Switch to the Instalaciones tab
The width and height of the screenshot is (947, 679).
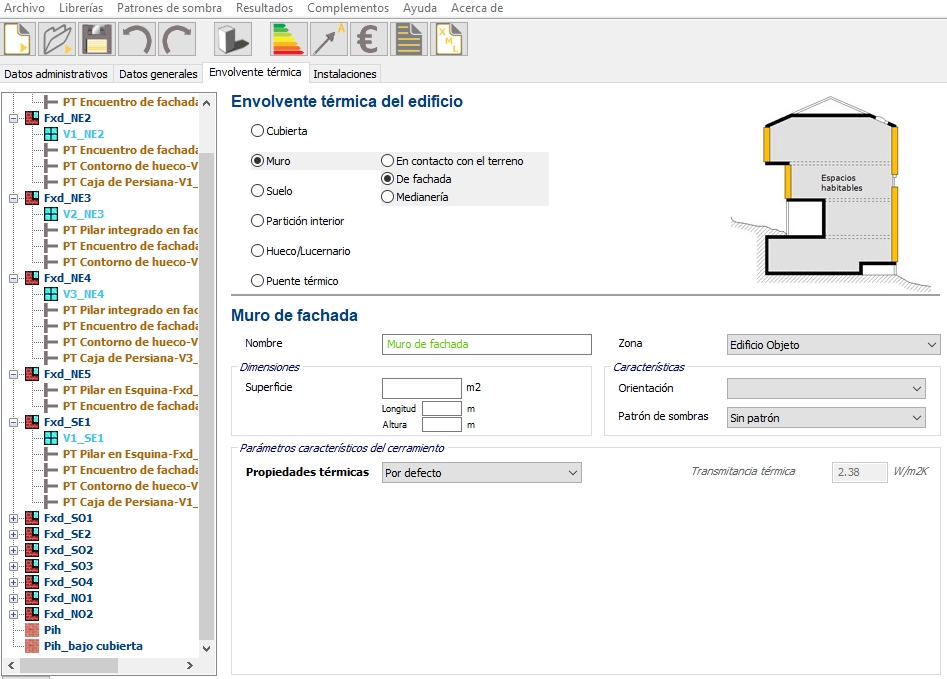click(x=345, y=74)
